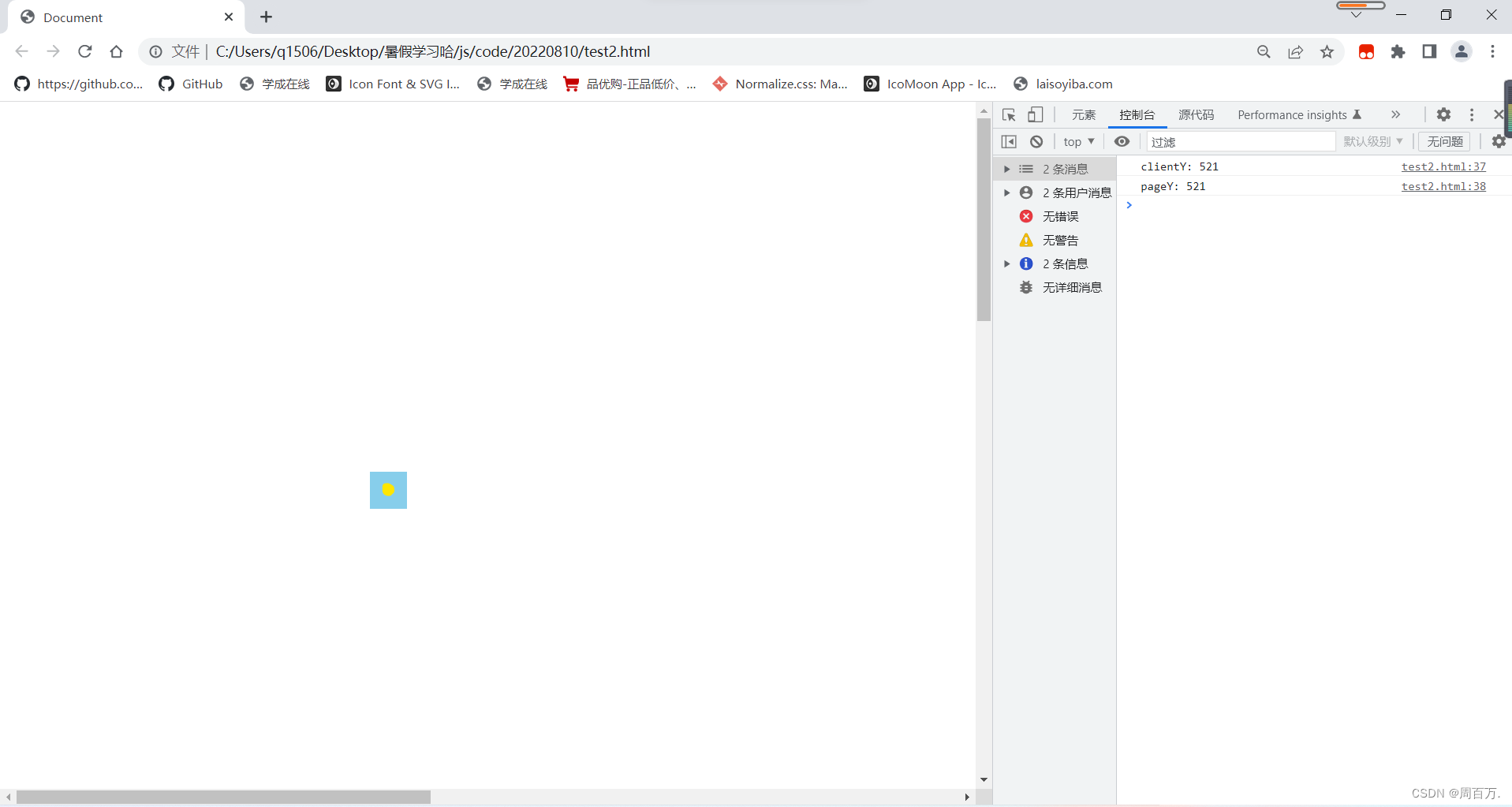This screenshot has width=1512, height=807.
Task: Close the DevTools panel
Action: (1499, 114)
